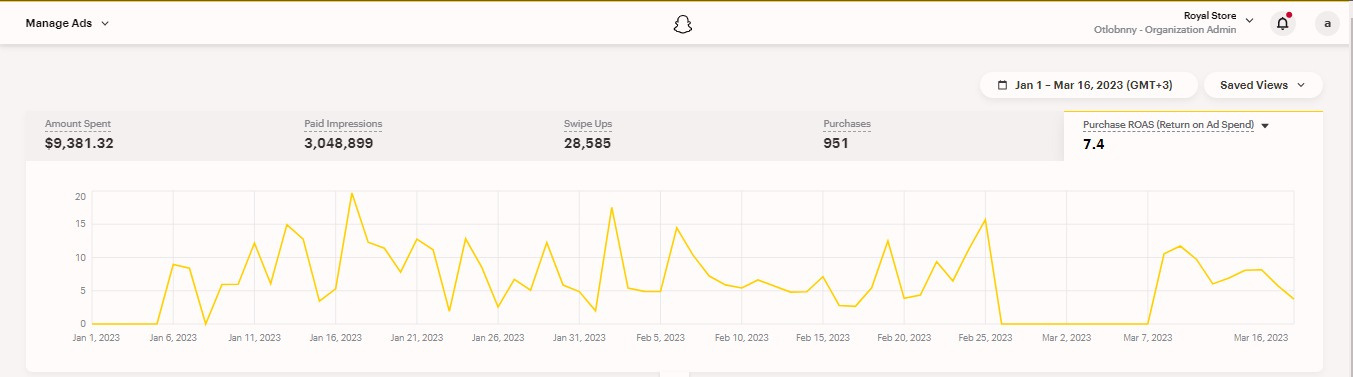Click the $9,381.32 amount value
This screenshot has width=1353, height=377.
[79, 143]
